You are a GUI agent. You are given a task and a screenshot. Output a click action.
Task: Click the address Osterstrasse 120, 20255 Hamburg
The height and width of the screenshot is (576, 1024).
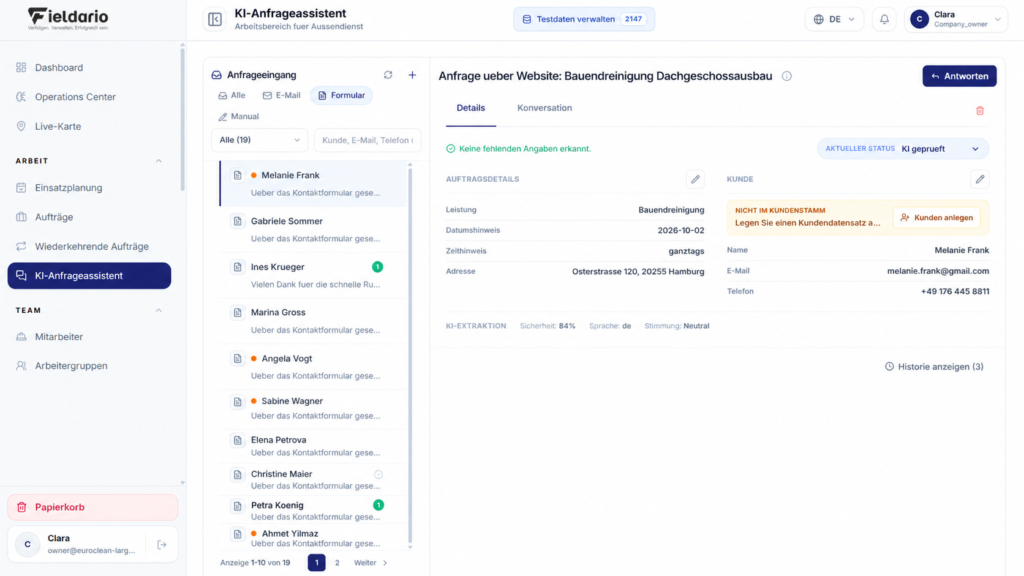click(x=638, y=272)
